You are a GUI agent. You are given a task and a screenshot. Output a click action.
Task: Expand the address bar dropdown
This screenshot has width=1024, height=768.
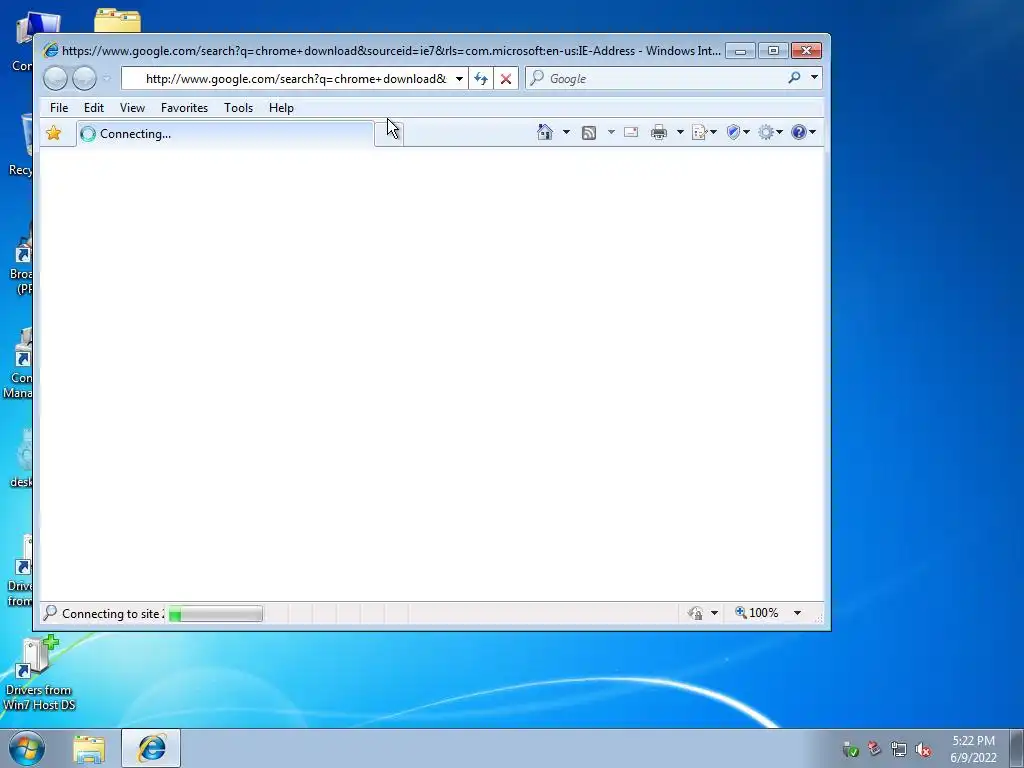point(459,78)
